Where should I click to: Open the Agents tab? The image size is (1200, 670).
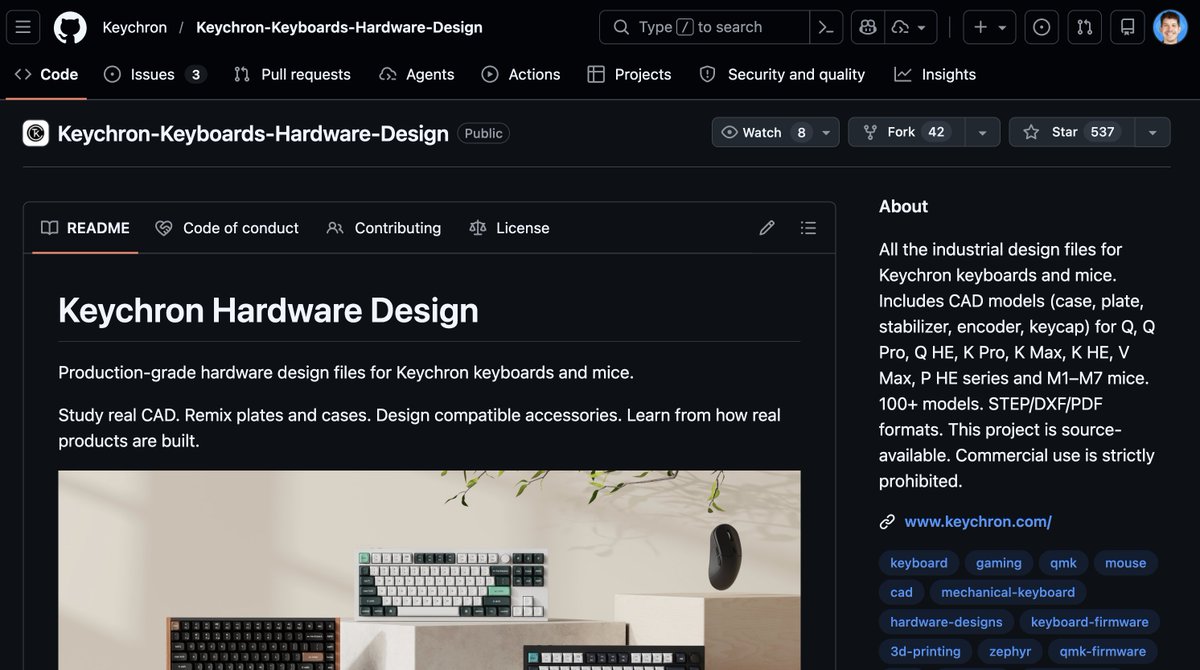click(x=417, y=74)
